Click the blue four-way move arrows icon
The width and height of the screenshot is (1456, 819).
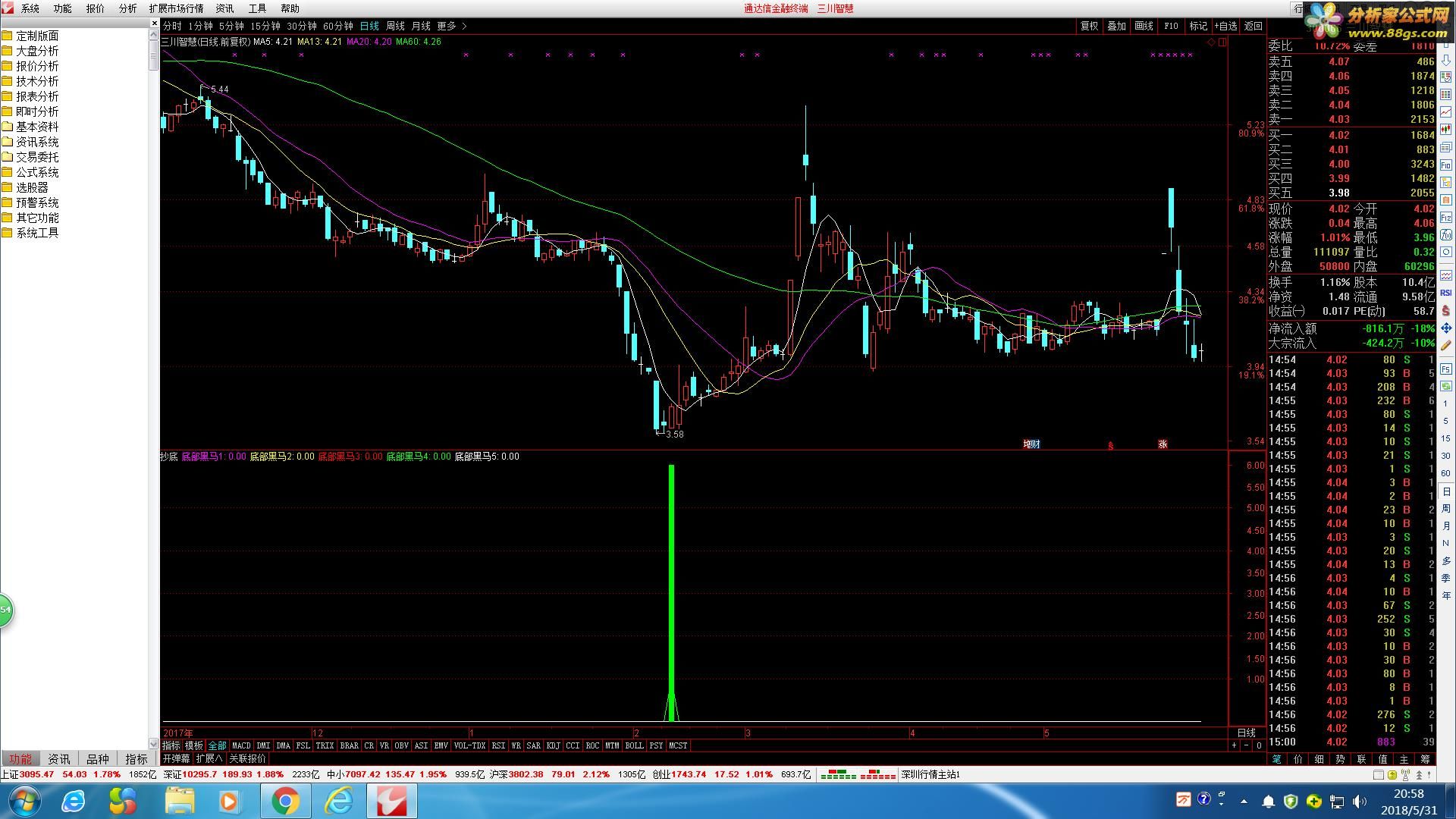1446,328
